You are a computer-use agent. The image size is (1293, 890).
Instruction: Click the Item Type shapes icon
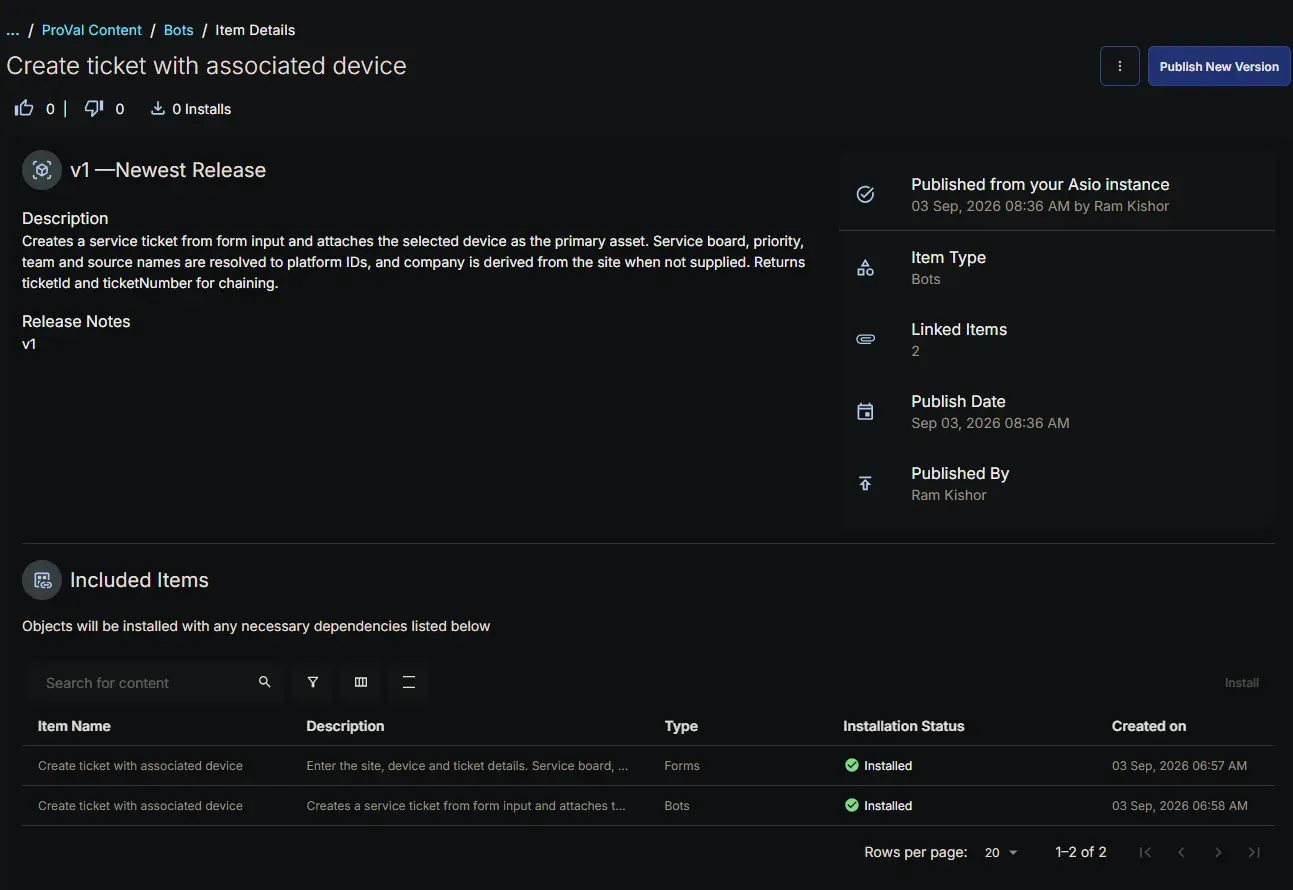pyautogui.click(x=866, y=268)
